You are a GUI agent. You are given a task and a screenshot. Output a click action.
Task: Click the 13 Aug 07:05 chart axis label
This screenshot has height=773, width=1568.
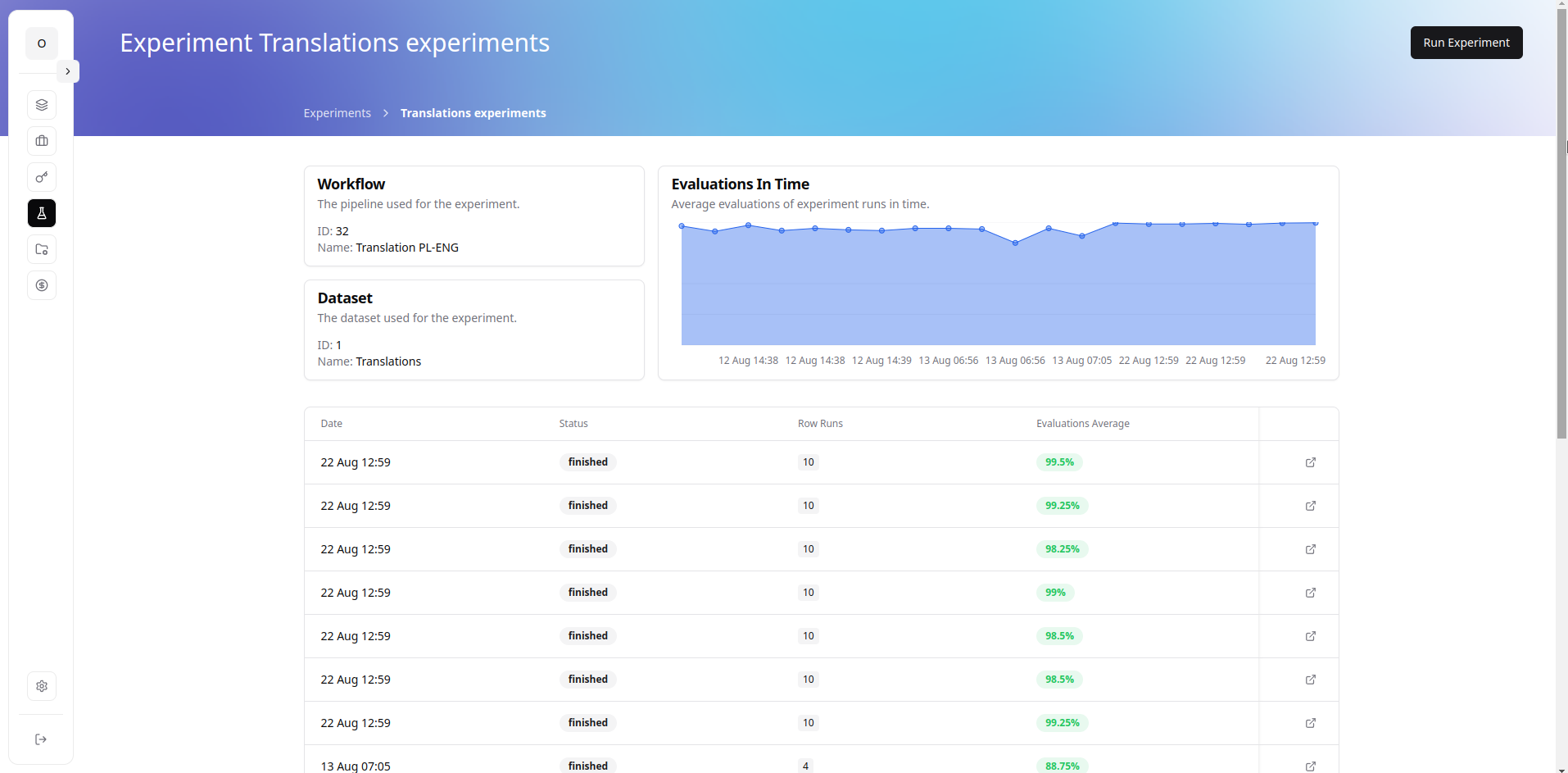(1082, 361)
